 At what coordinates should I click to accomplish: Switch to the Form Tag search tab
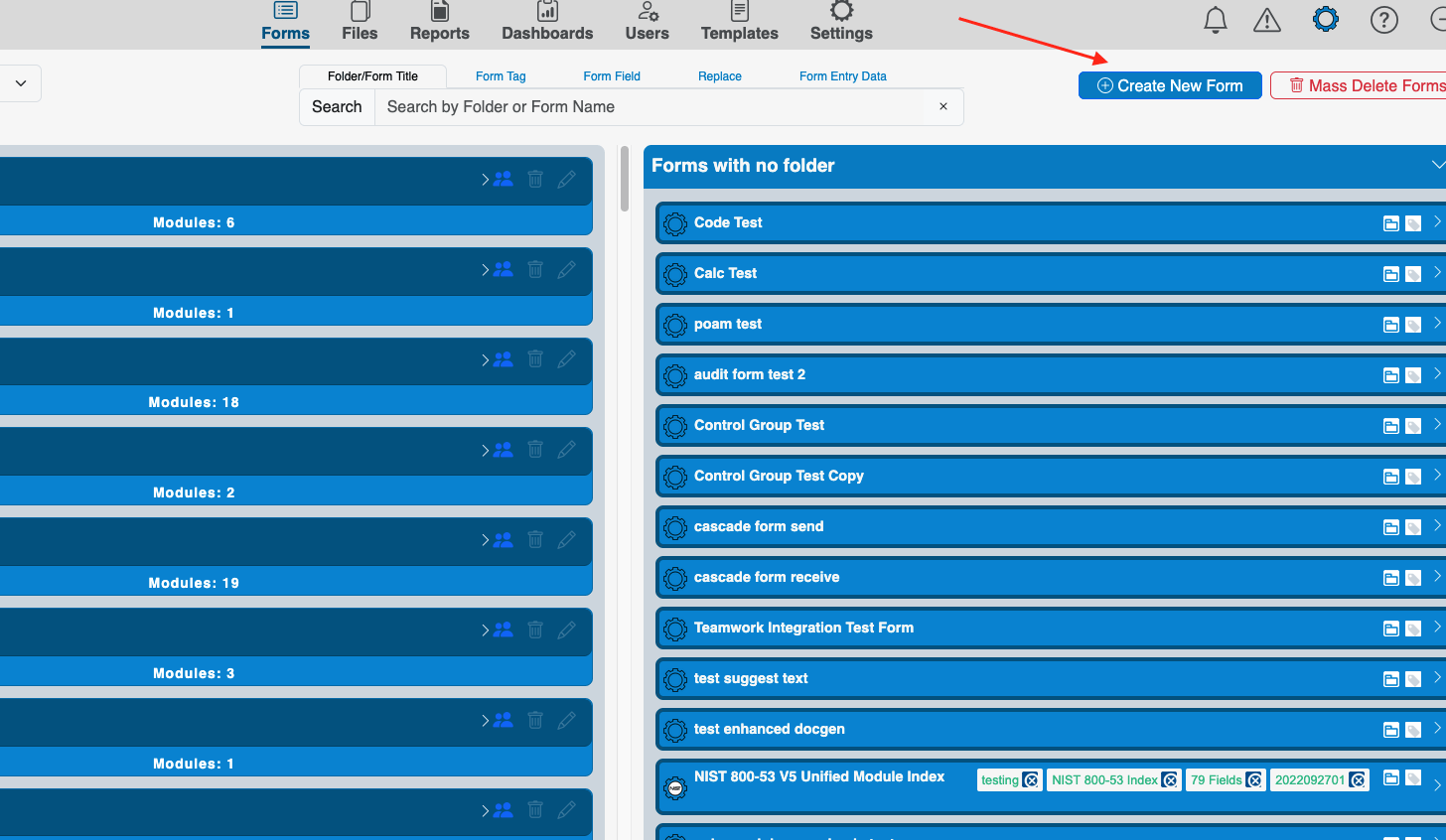[501, 76]
